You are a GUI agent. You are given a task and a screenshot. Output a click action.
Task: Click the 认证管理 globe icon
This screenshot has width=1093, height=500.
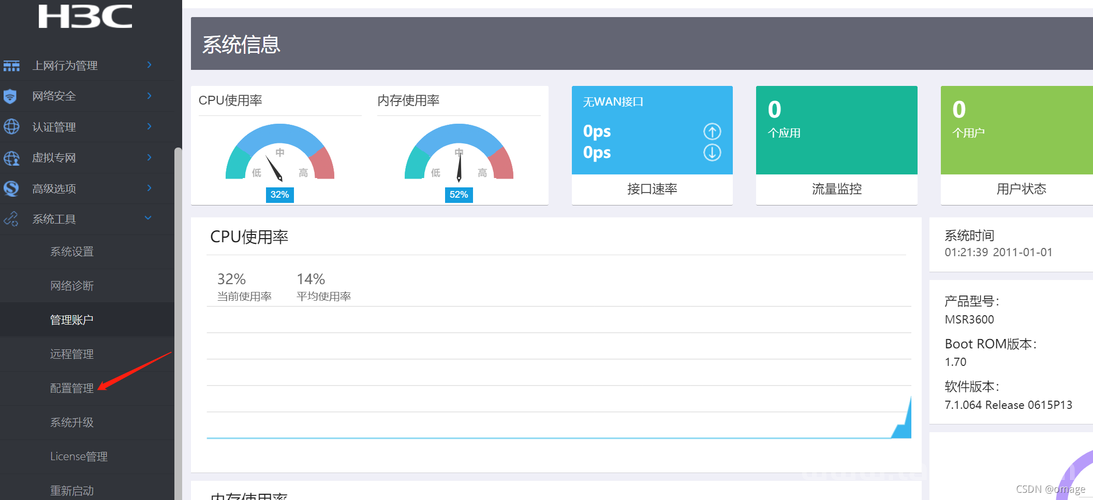[x=11, y=127]
